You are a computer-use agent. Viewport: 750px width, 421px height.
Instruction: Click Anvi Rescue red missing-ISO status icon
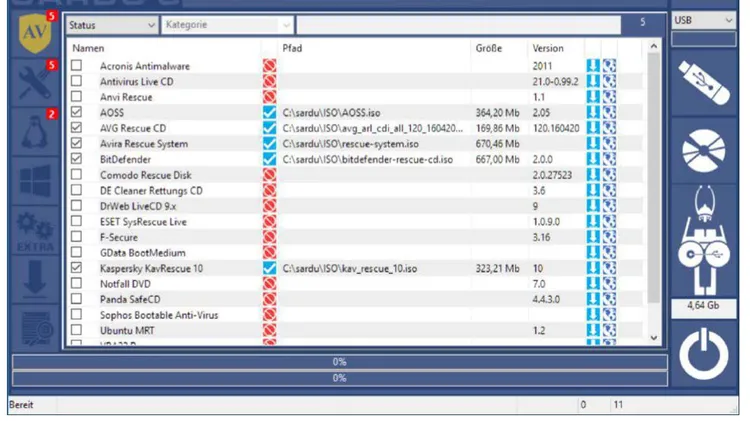pyautogui.click(x=269, y=97)
